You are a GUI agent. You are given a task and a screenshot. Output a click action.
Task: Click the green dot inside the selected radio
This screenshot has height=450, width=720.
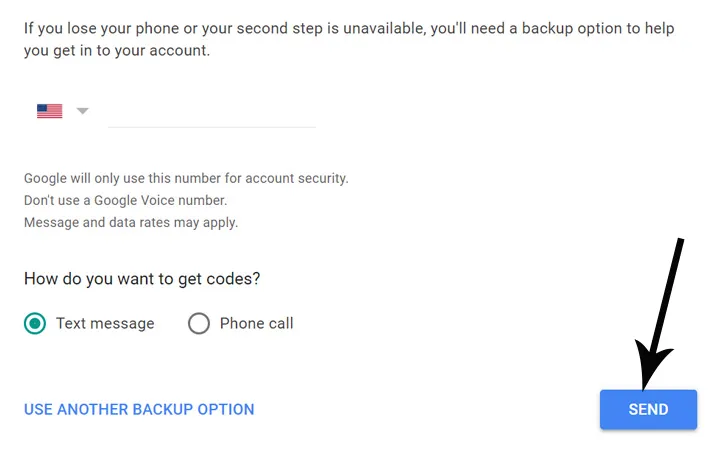pyautogui.click(x=35, y=323)
